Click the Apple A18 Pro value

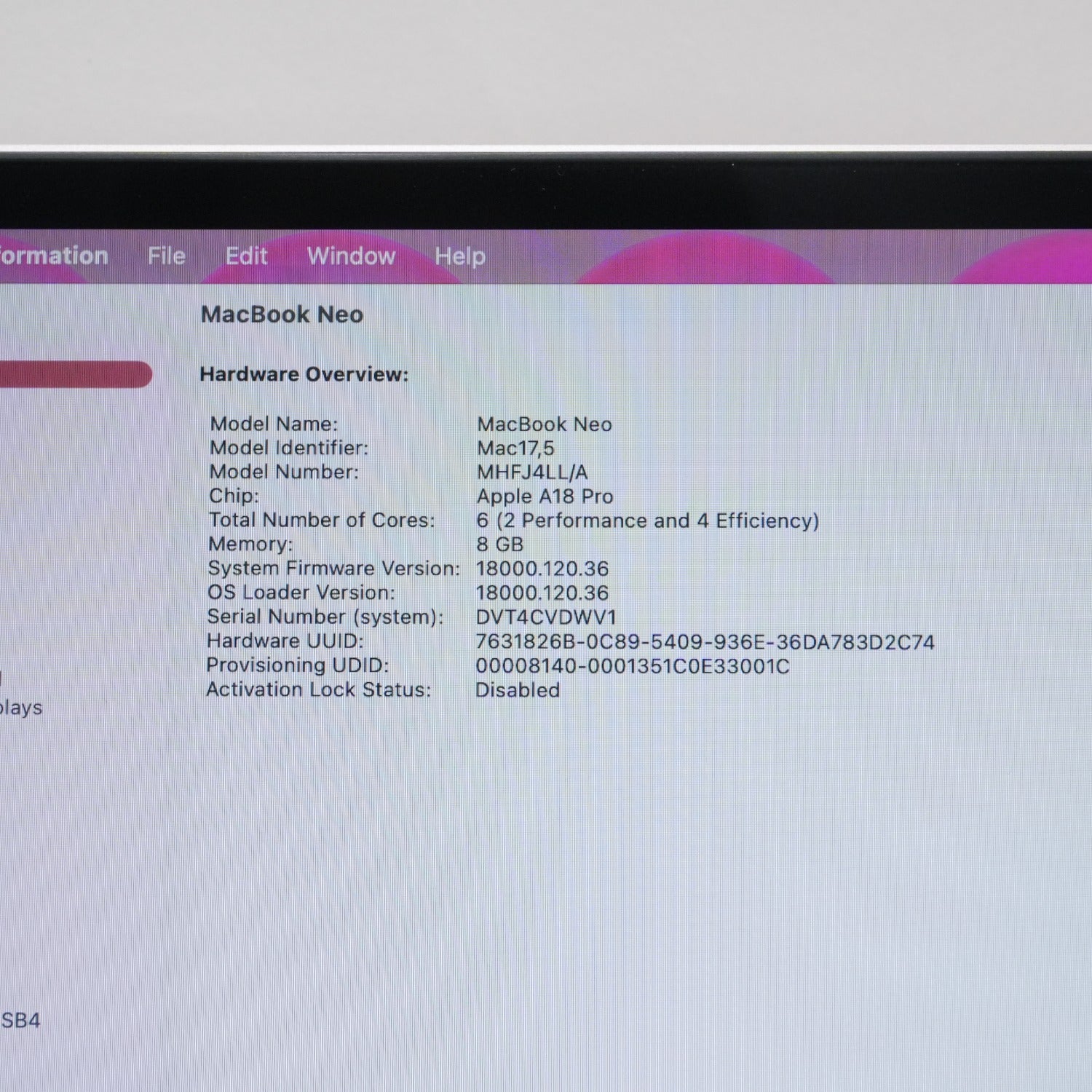[545, 496]
